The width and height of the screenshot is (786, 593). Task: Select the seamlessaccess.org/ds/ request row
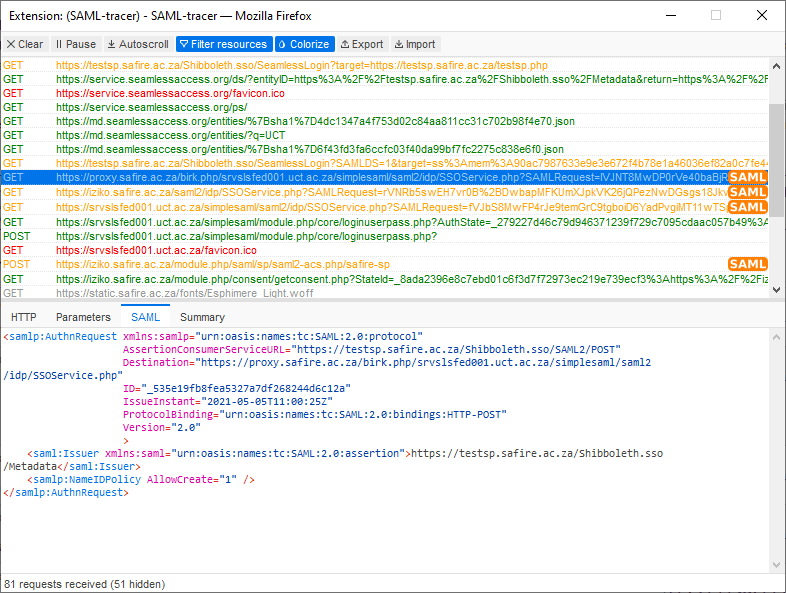[x=384, y=79]
